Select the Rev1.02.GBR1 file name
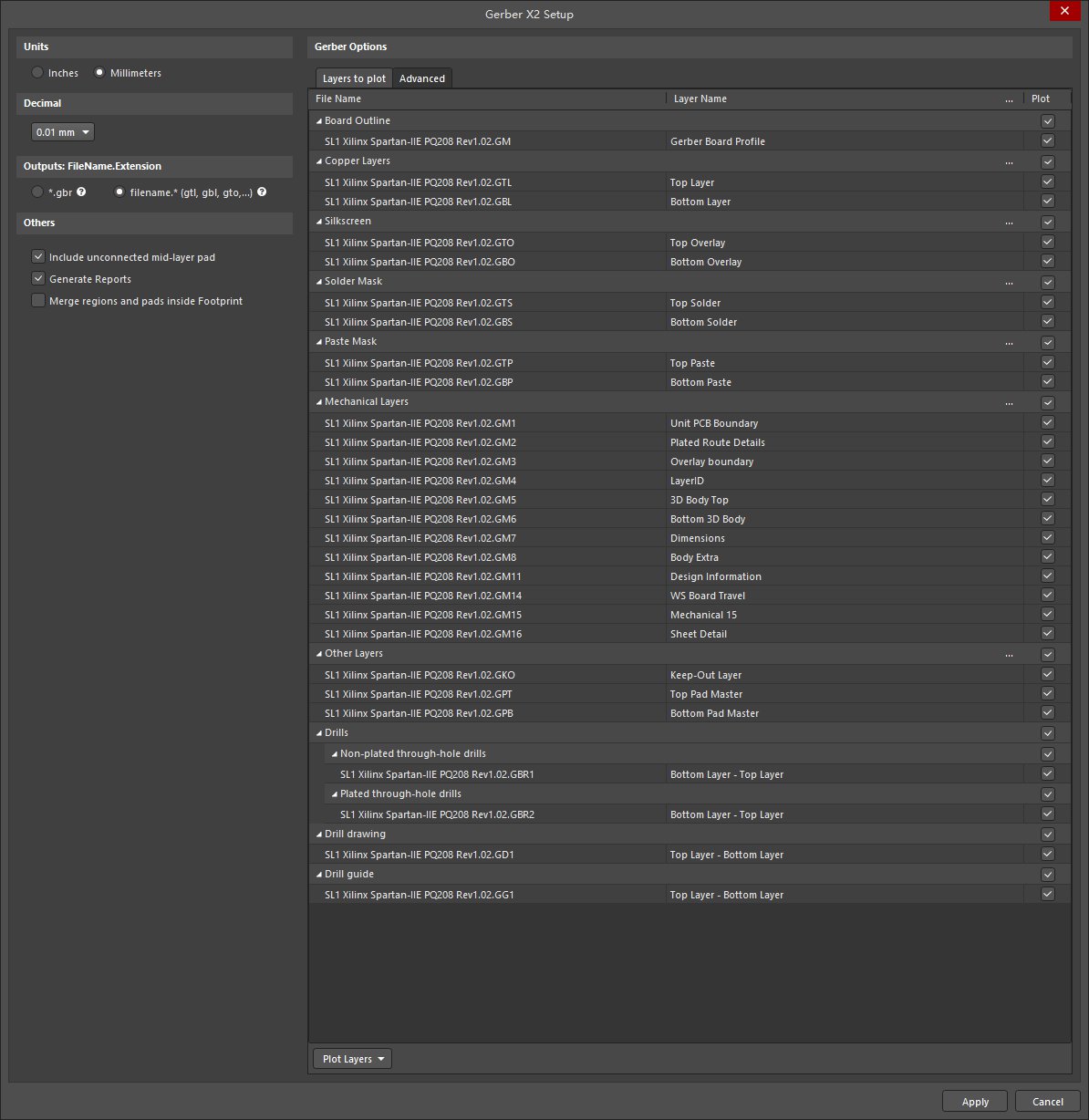This screenshot has width=1089, height=1120. pyautogui.click(x=437, y=774)
